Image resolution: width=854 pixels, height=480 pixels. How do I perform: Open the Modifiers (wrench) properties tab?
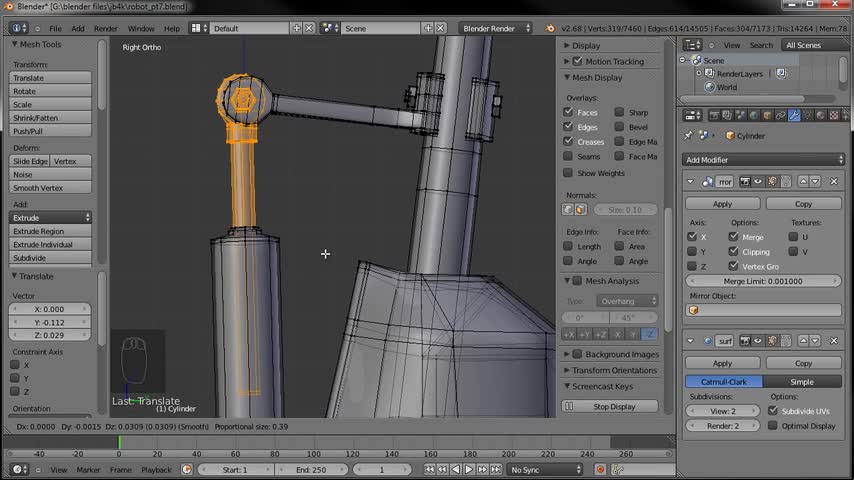click(x=794, y=115)
